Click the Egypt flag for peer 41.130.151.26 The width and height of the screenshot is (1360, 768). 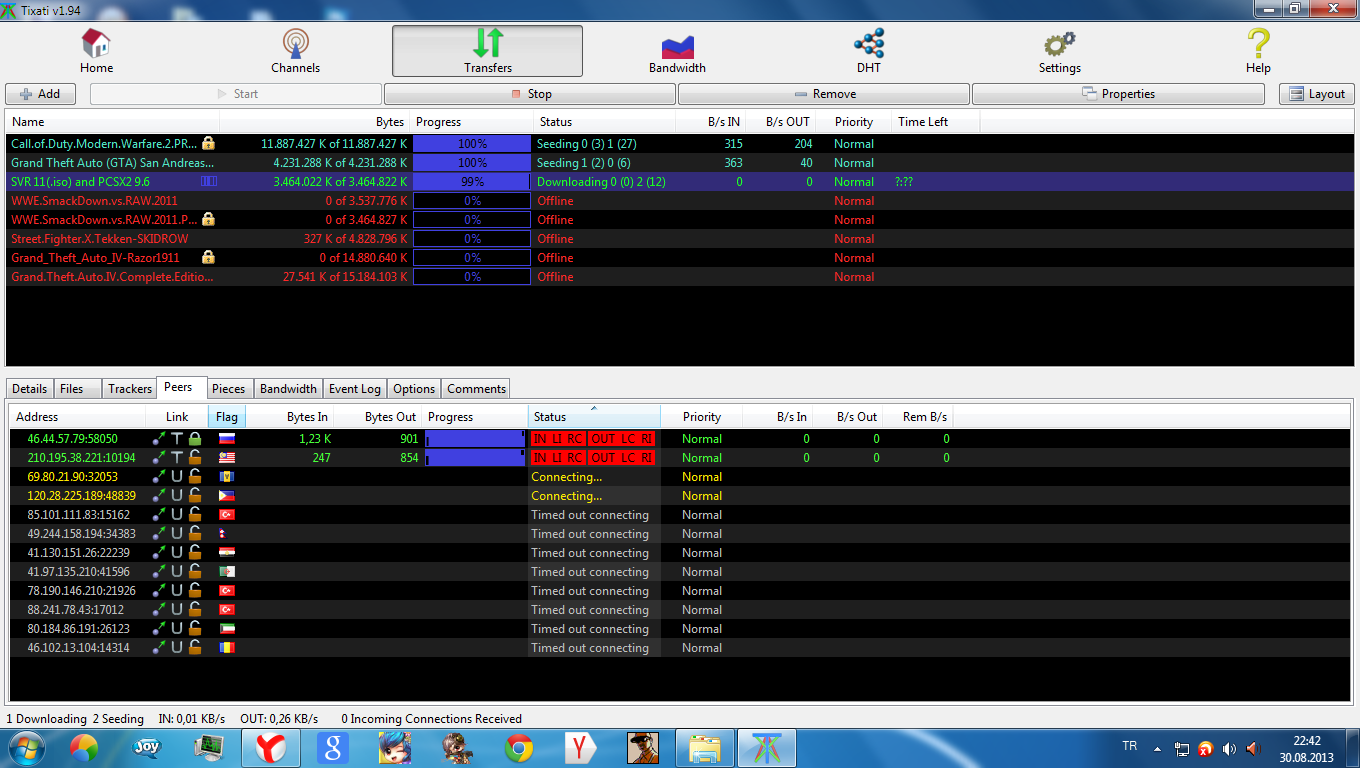tap(226, 552)
